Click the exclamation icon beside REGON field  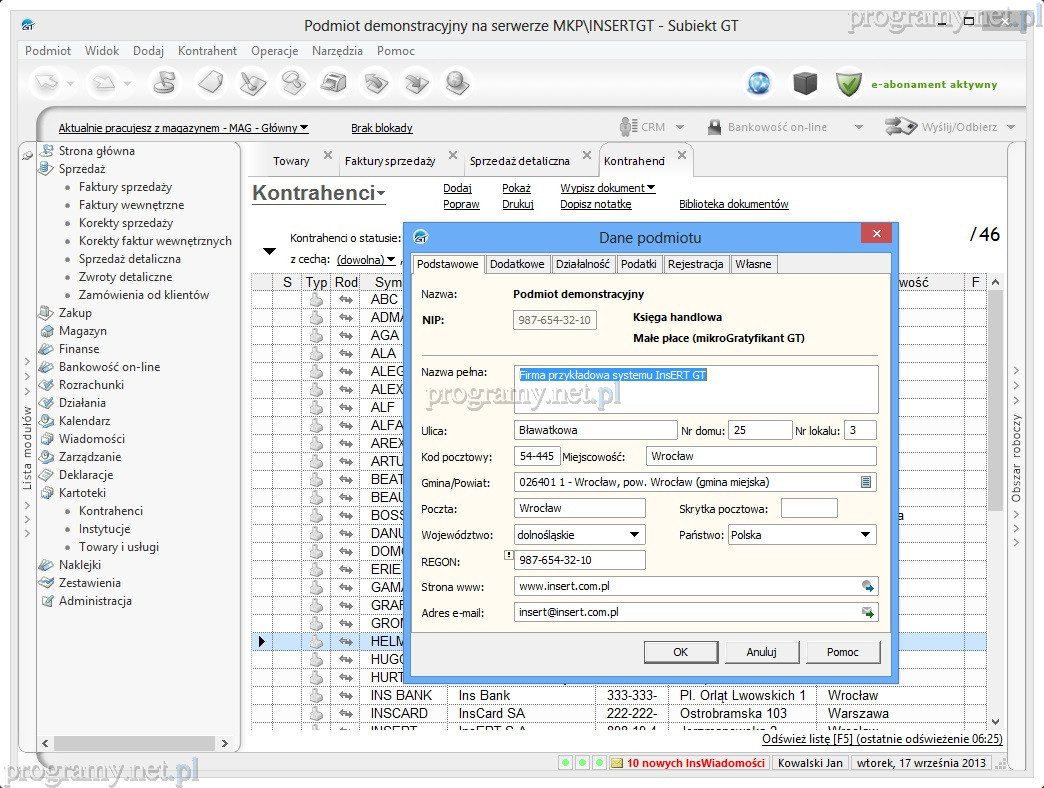[508, 554]
